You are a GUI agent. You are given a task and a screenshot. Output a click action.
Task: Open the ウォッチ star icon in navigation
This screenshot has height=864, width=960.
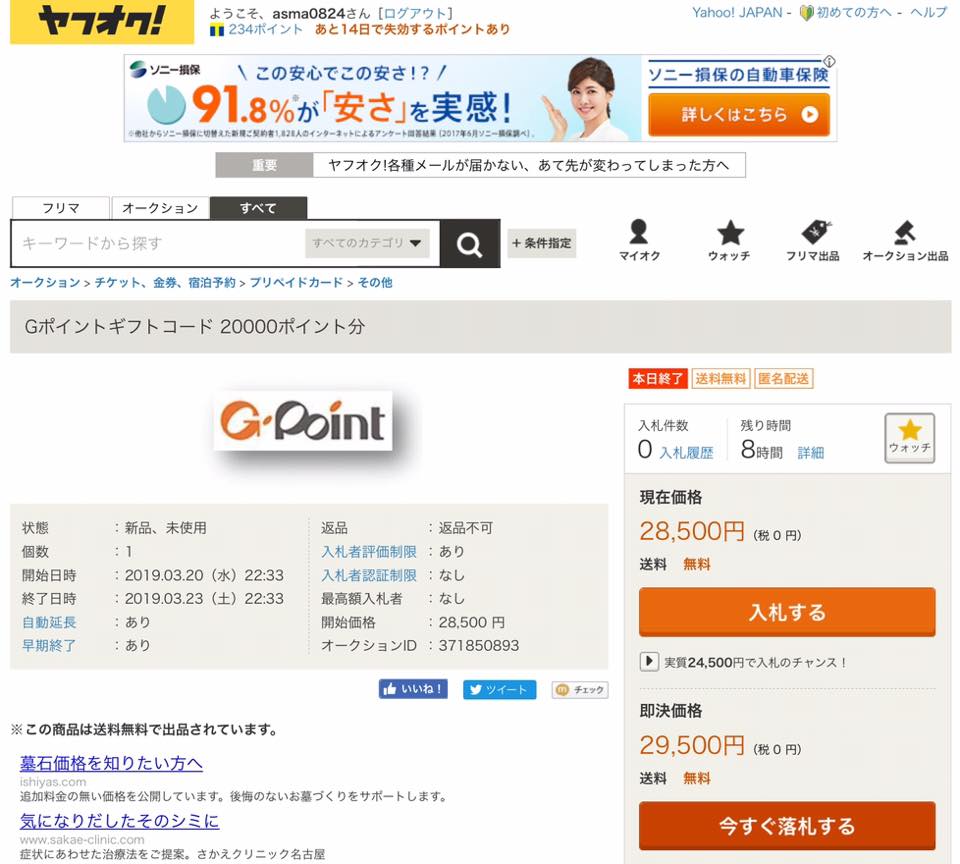coord(729,241)
